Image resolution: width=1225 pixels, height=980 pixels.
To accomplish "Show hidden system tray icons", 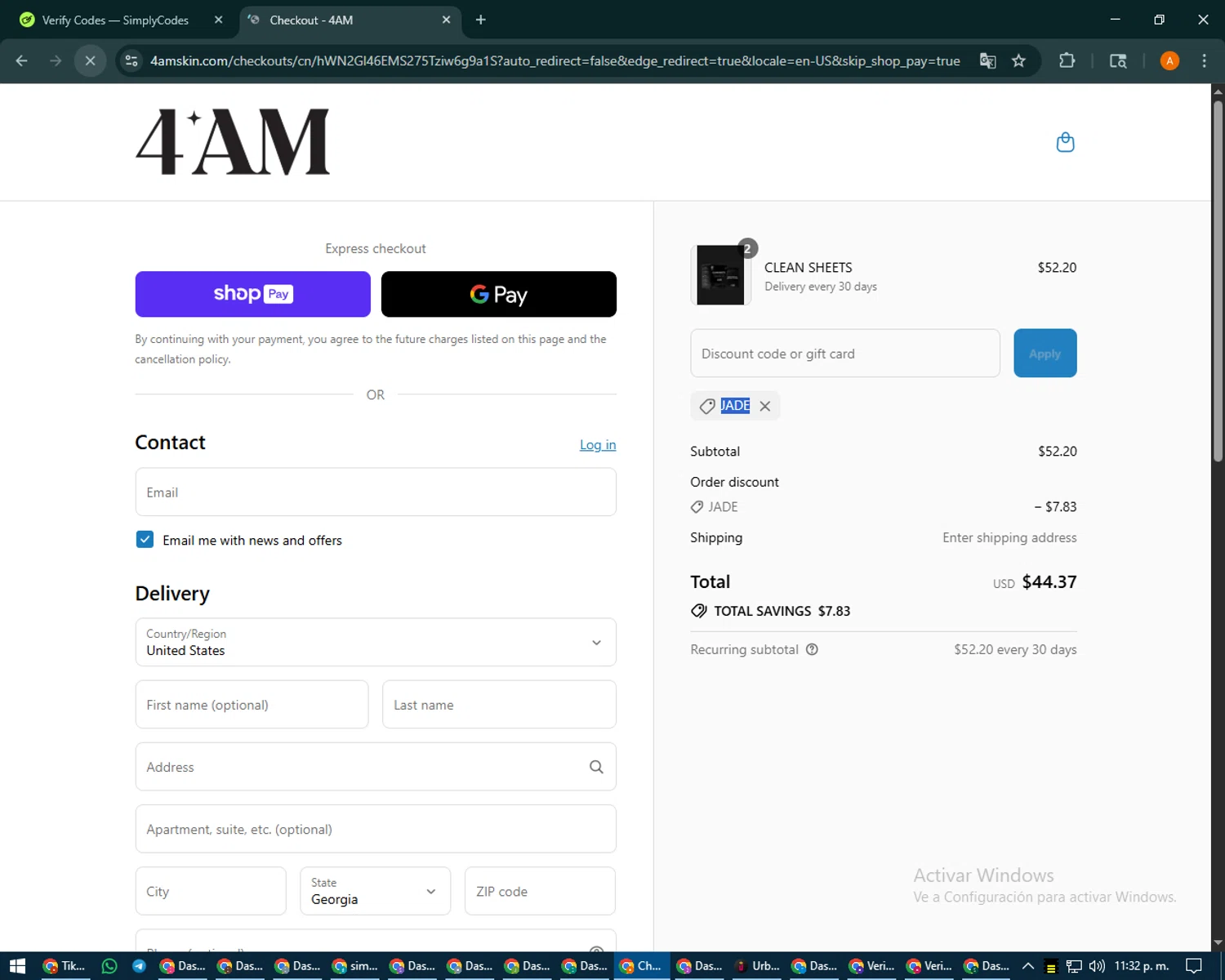I will point(1028,966).
